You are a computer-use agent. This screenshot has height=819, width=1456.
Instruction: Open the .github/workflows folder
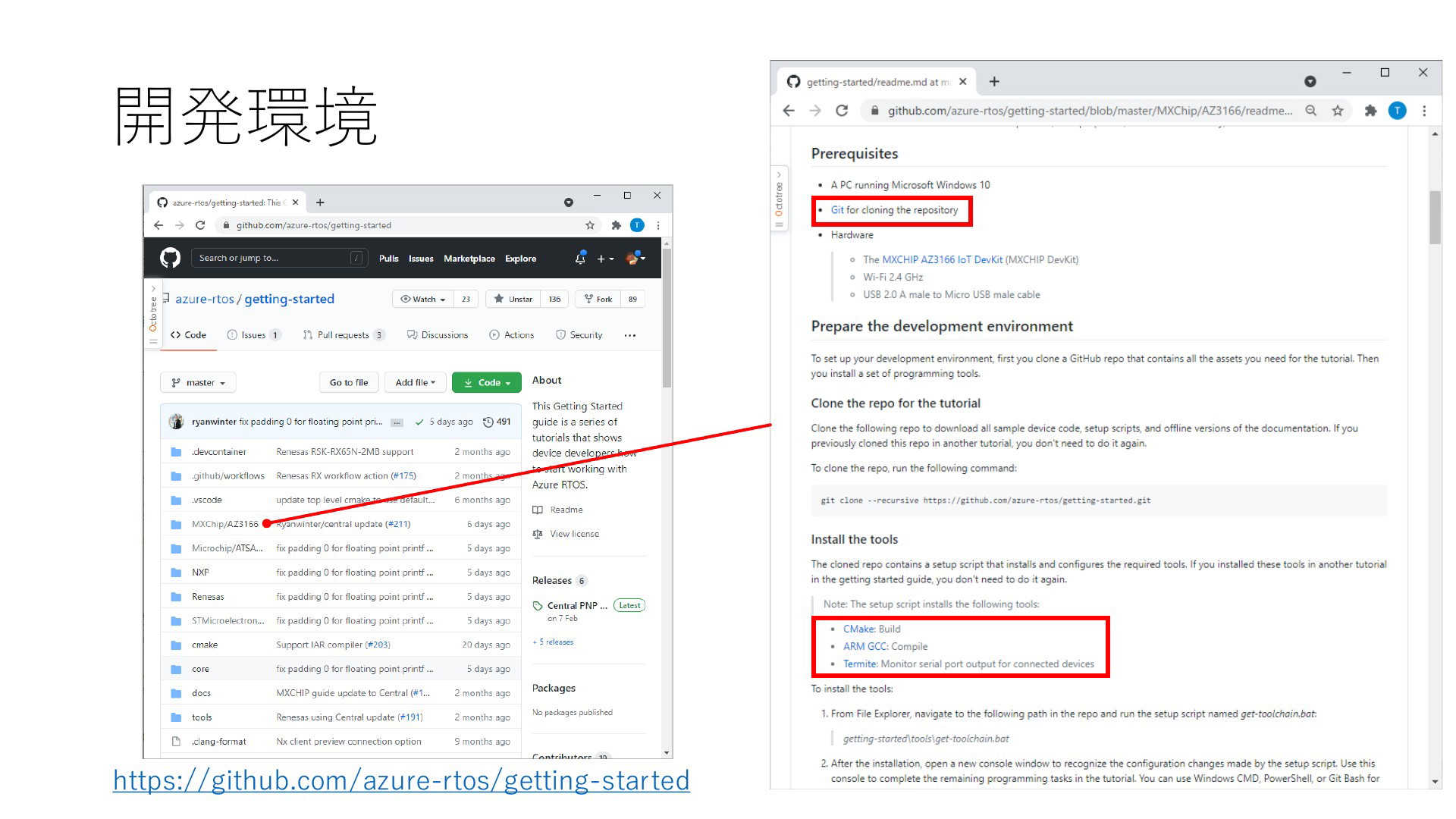point(228,476)
